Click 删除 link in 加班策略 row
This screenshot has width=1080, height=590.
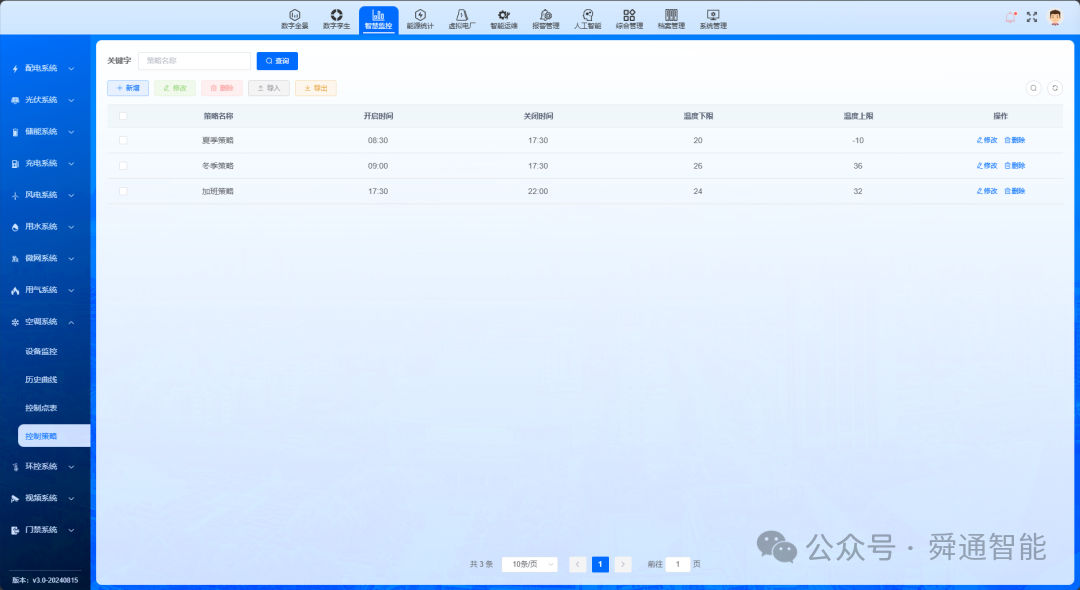[x=1015, y=191]
